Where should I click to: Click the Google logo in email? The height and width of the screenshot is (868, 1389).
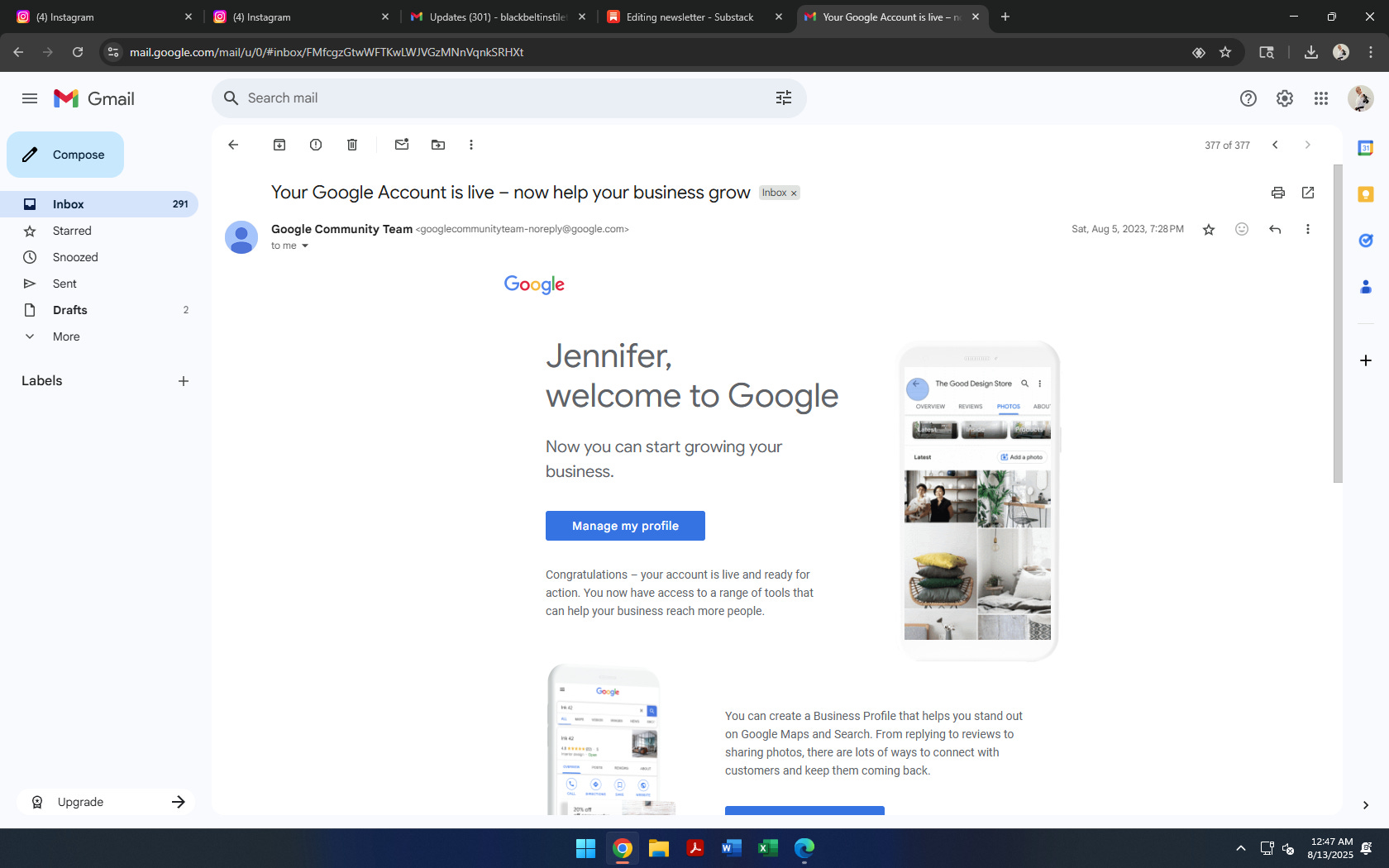[534, 284]
